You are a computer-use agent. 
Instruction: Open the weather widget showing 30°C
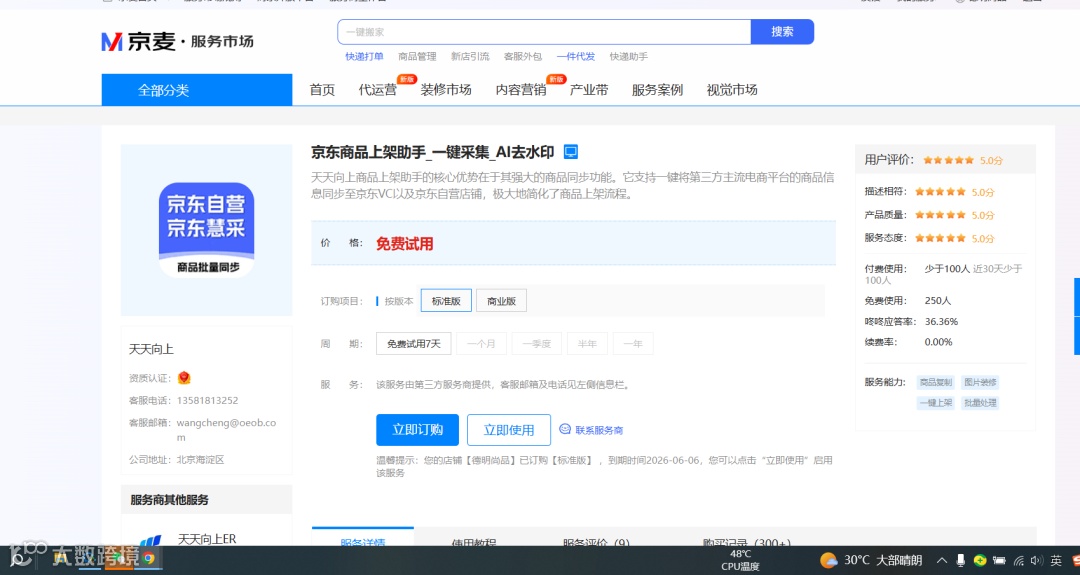click(x=871, y=560)
